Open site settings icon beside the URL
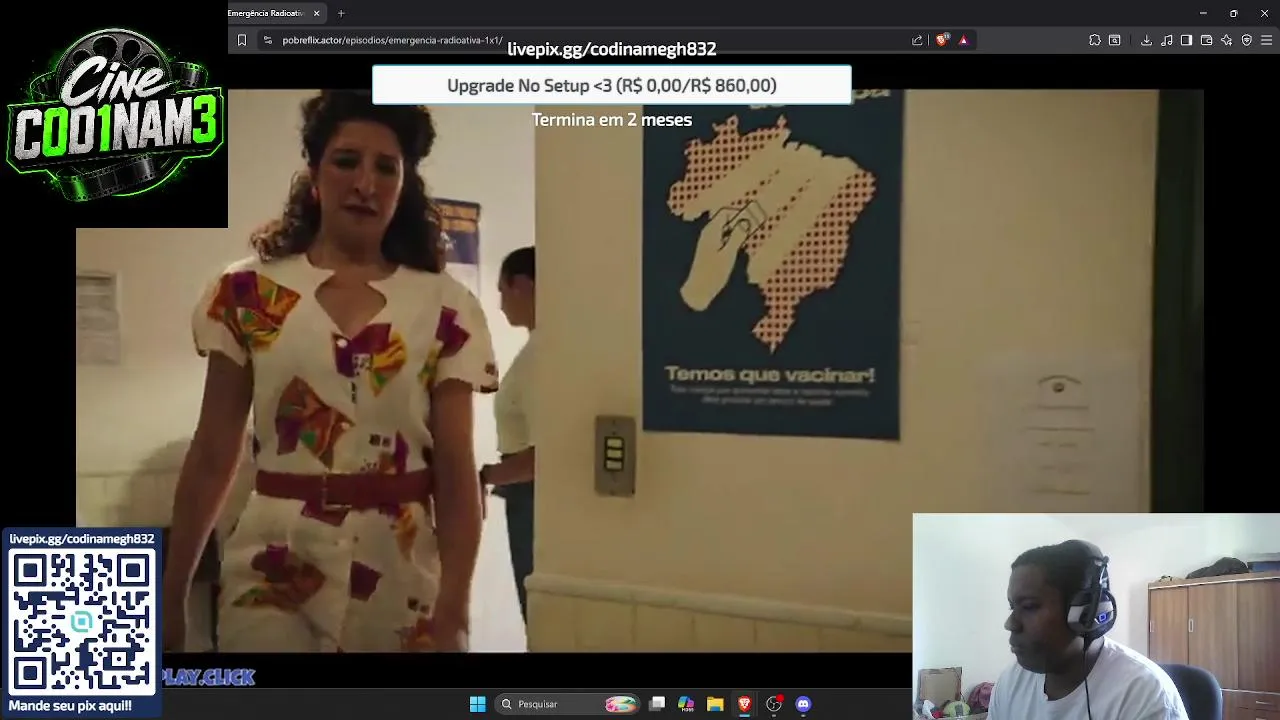The image size is (1280, 720). [x=267, y=40]
